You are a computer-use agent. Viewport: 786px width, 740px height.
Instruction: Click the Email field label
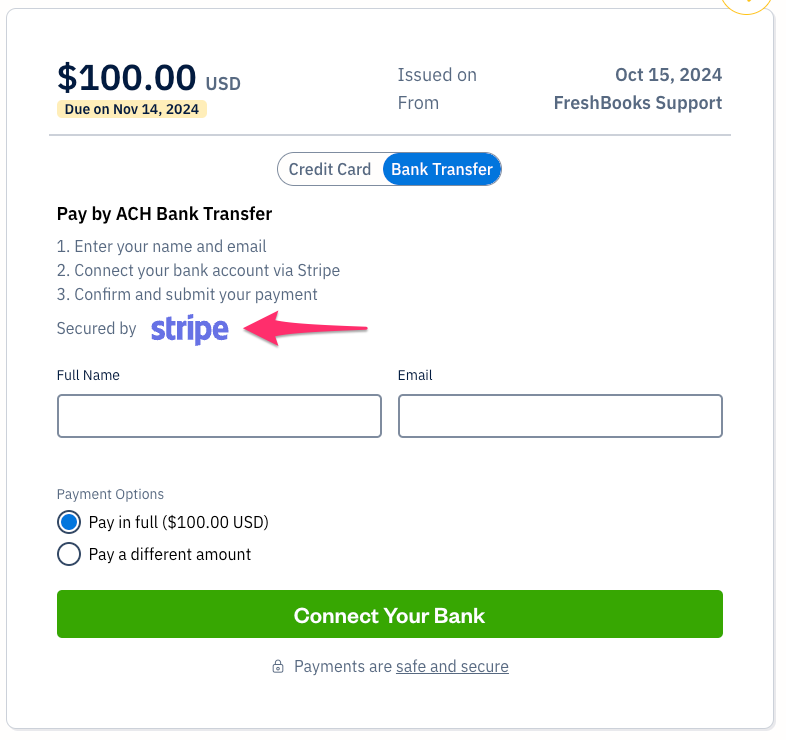(x=415, y=376)
